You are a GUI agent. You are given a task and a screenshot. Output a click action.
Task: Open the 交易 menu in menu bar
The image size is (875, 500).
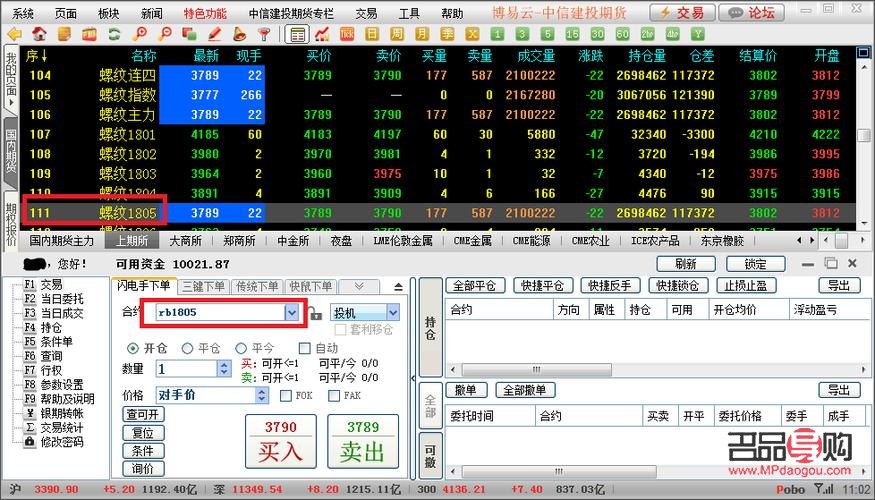point(366,13)
